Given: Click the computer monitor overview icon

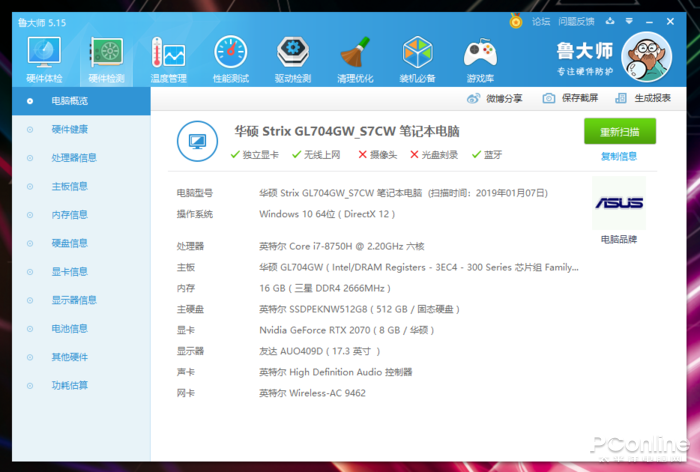Looking at the screenshot, I should coord(197,141).
